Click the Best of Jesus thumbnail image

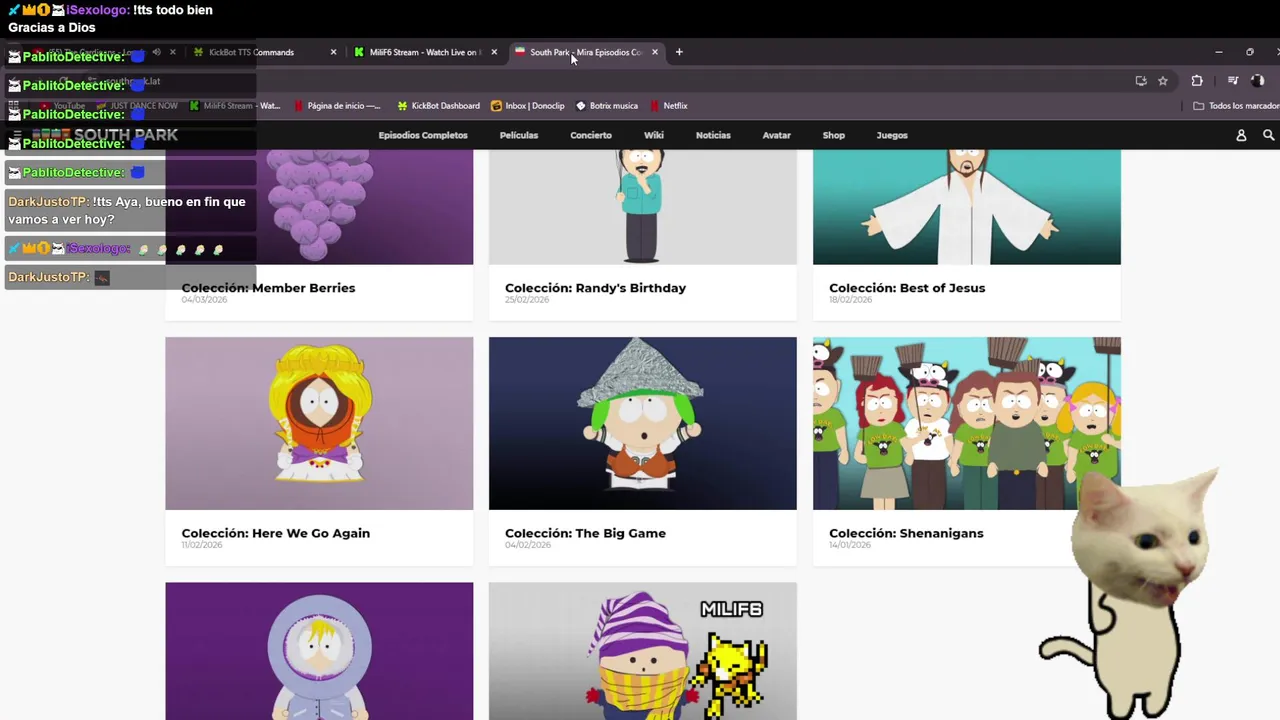[x=967, y=207]
